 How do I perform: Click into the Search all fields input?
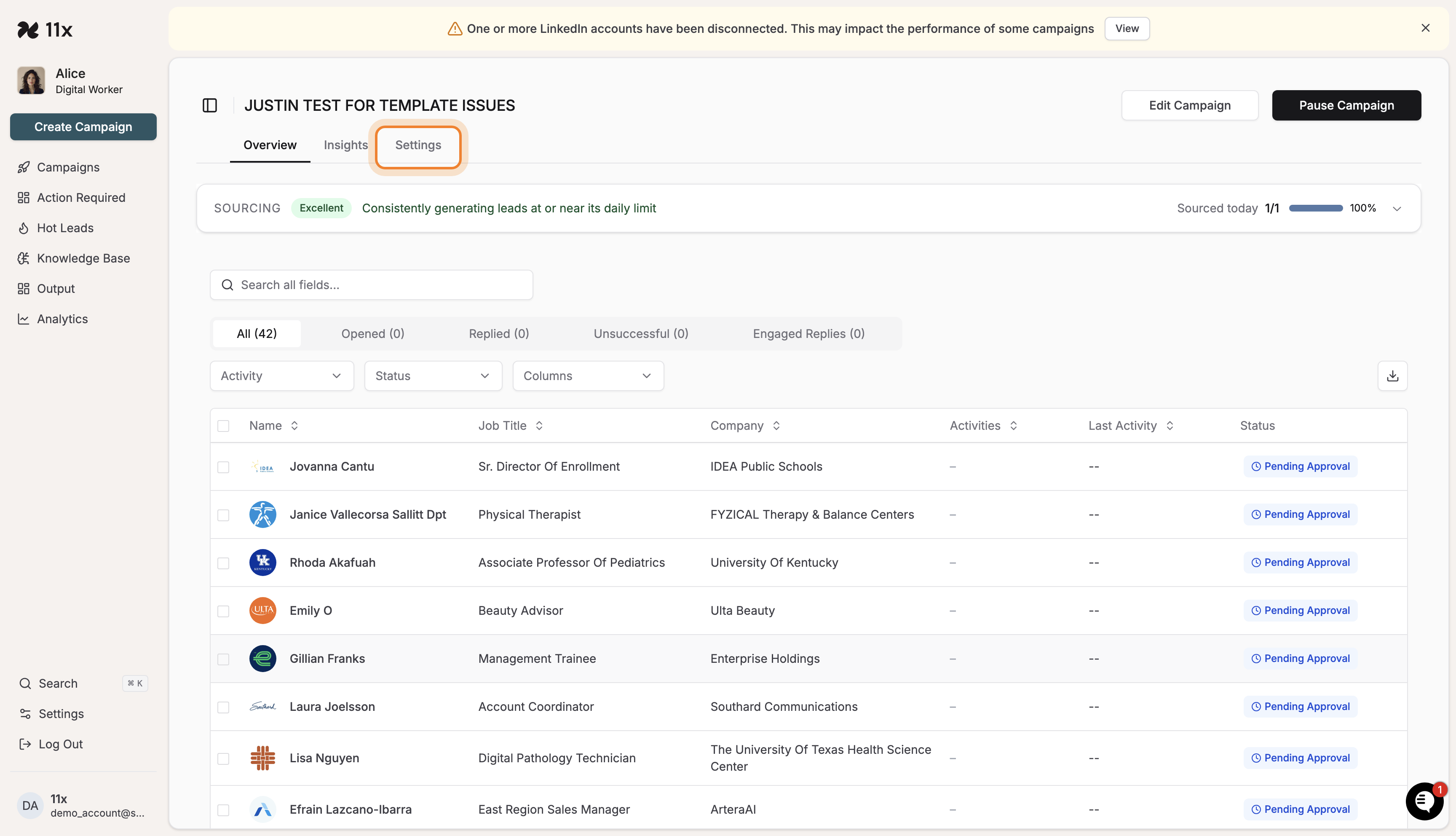tap(371, 284)
